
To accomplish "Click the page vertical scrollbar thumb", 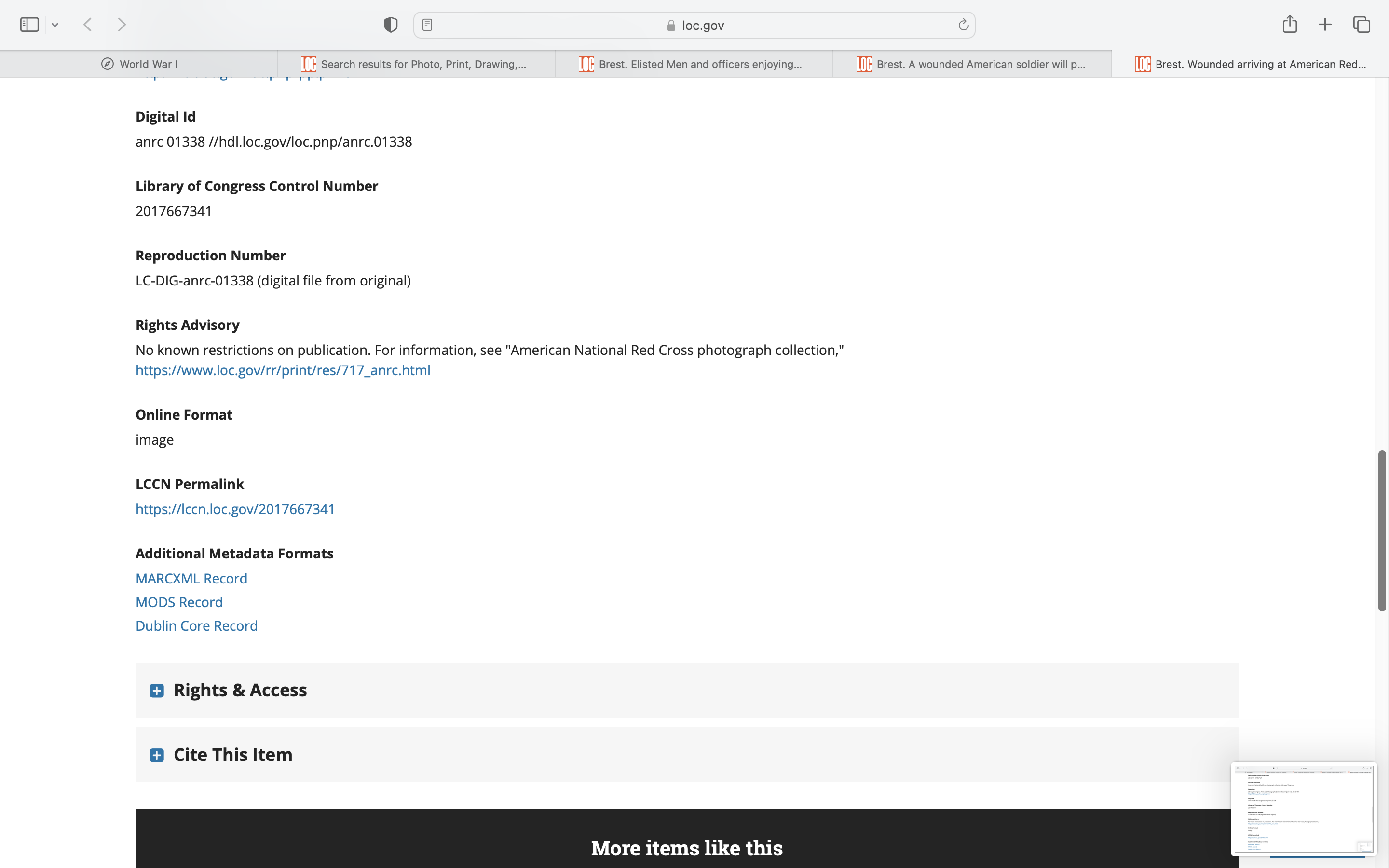I will tap(1382, 531).
